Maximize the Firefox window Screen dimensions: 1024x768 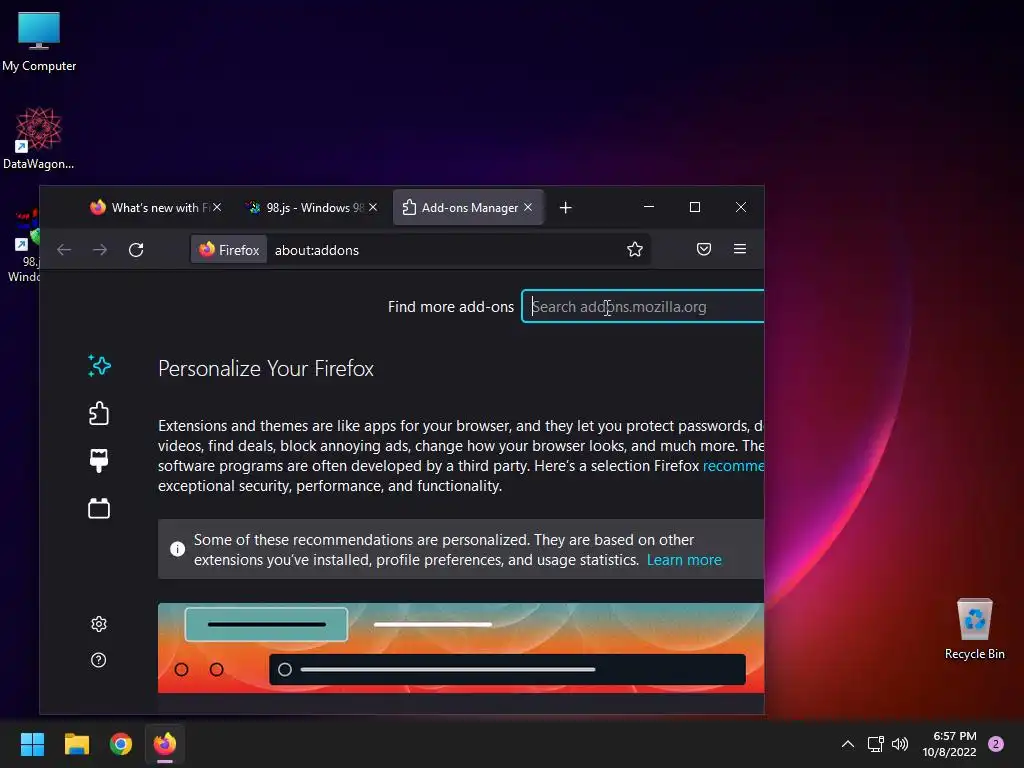695,207
